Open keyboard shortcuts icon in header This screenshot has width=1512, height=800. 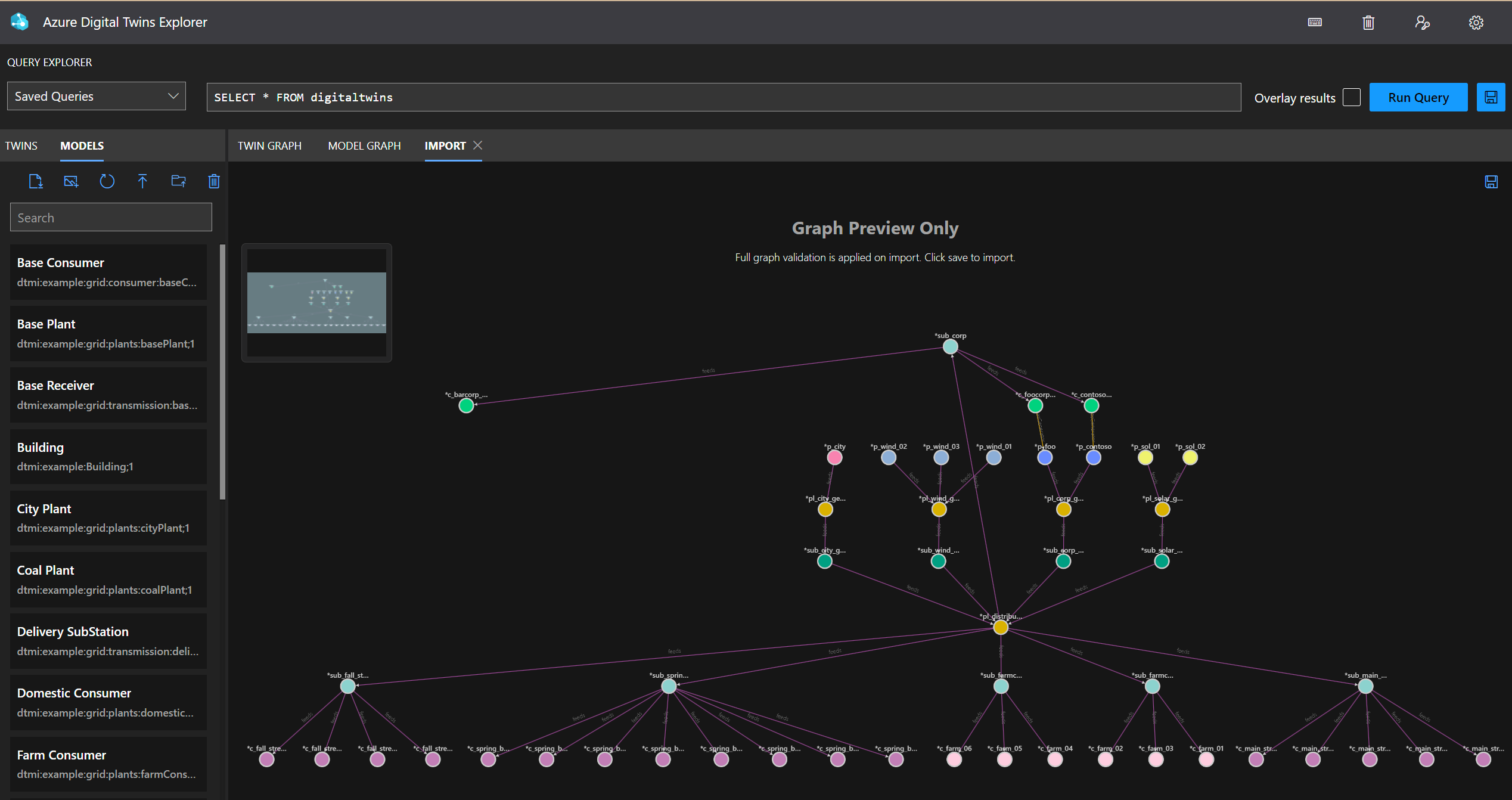click(x=1315, y=22)
